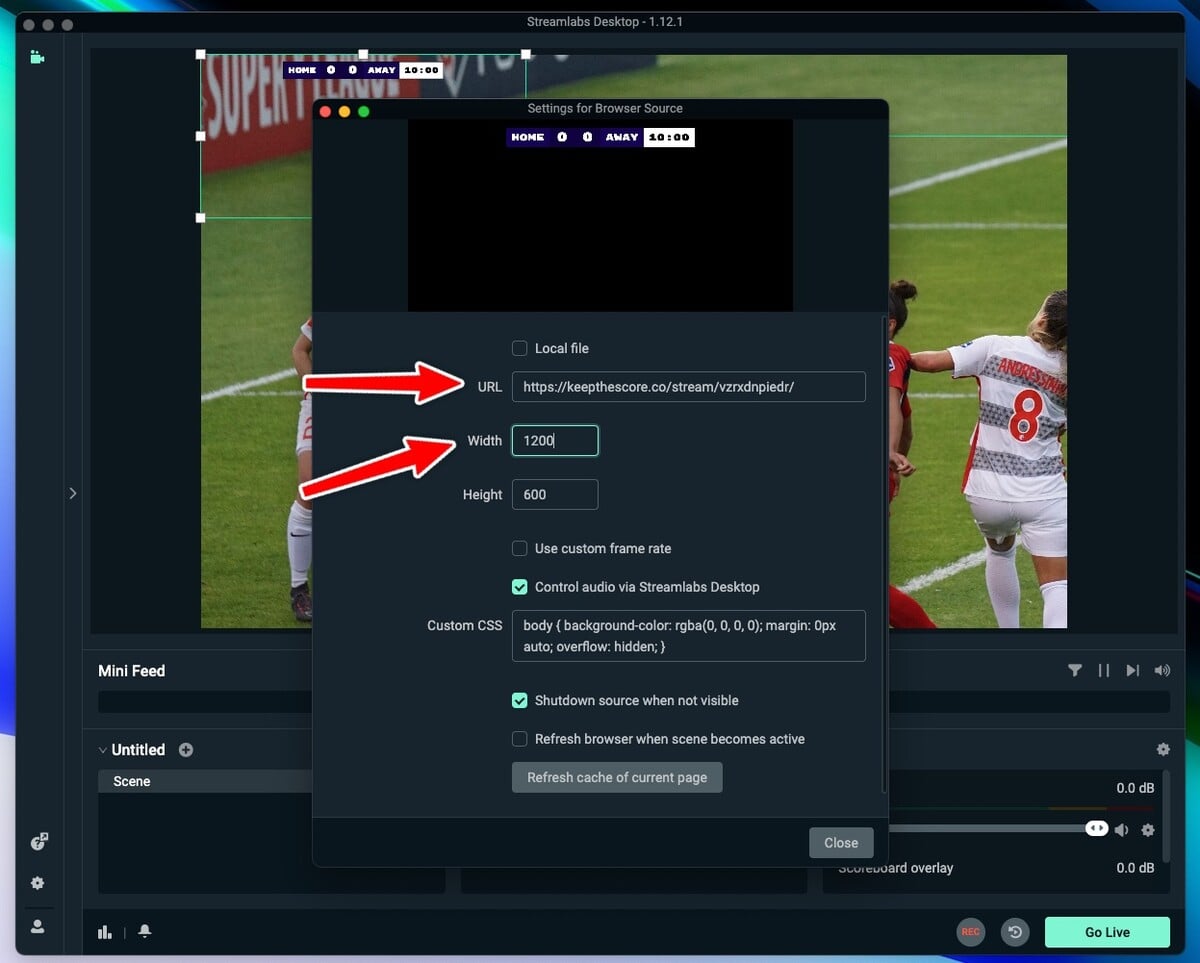Image resolution: width=1200 pixels, height=963 pixels.
Task: Enable Use custom frame rate
Action: (x=519, y=548)
